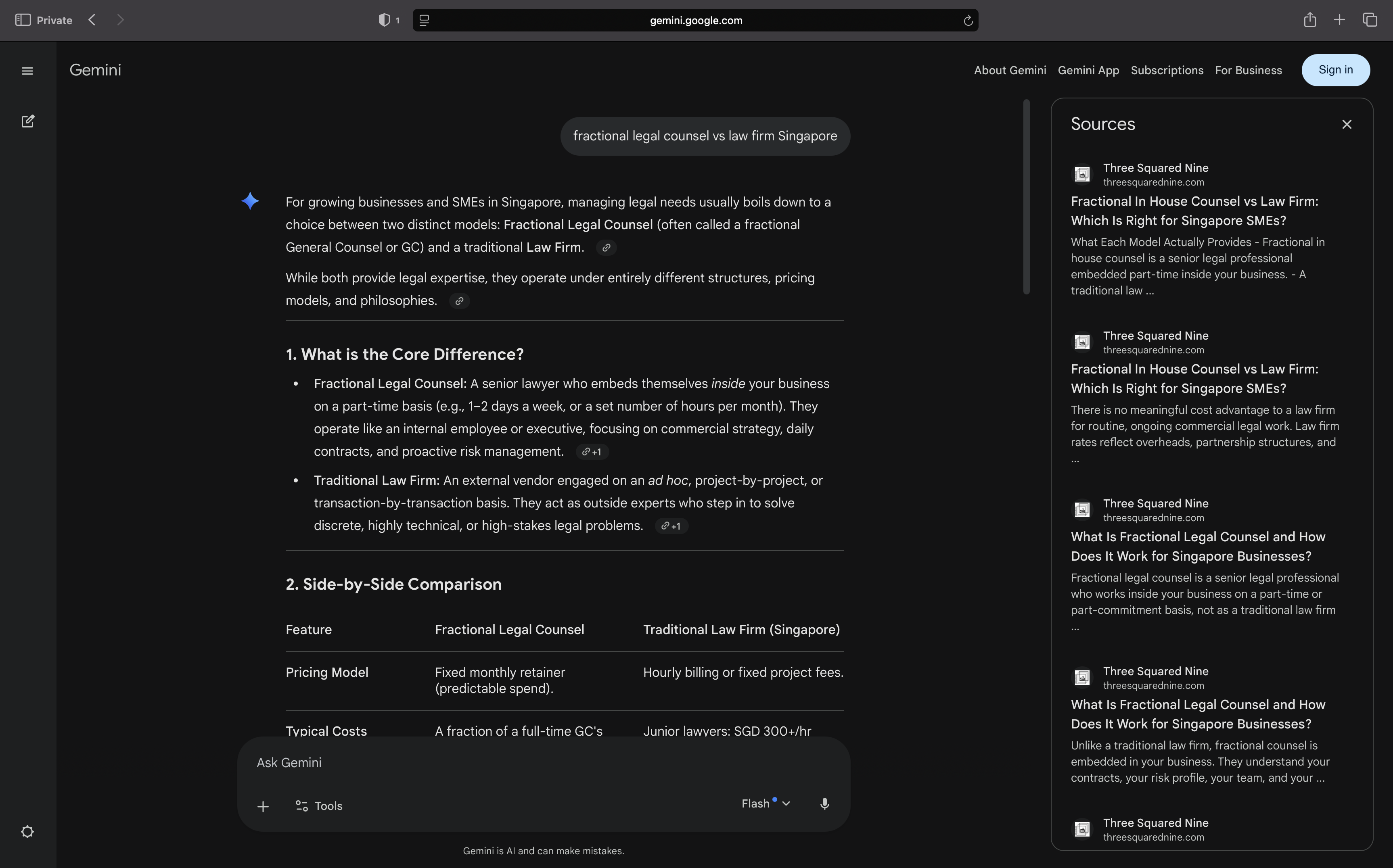Click the plus upload icon in prompt box
1393x868 pixels.
click(263, 806)
